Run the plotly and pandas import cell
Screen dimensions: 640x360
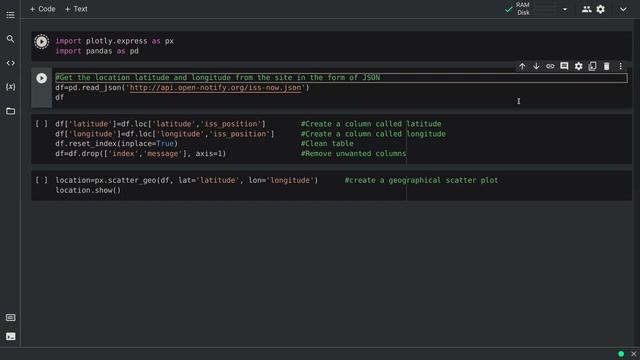(x=41, y=42)
